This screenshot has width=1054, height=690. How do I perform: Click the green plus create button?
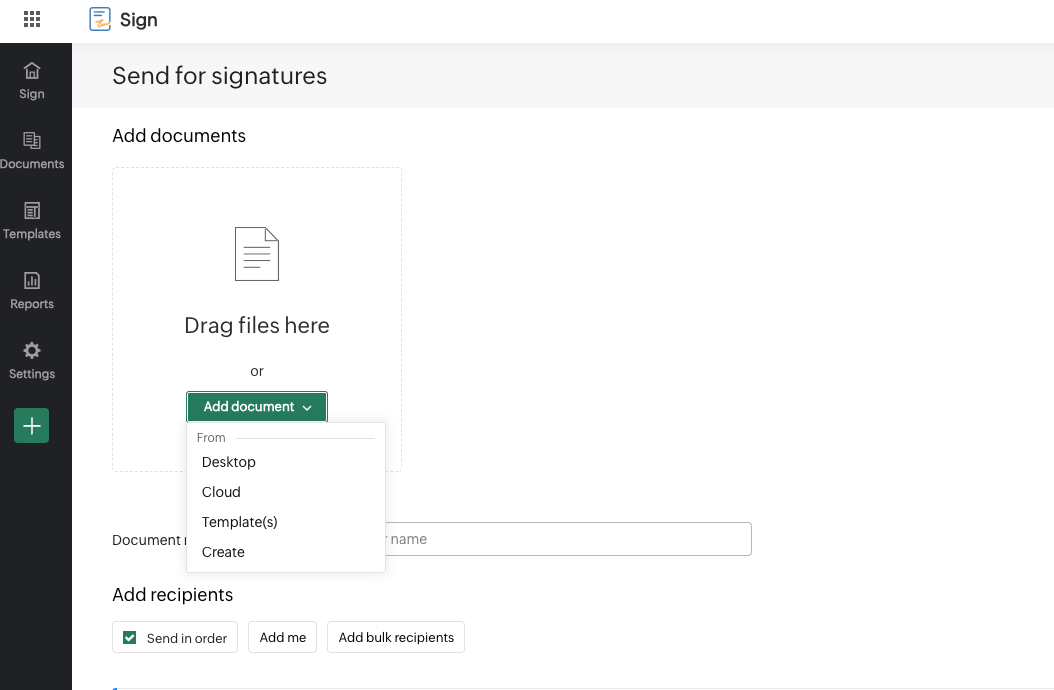(31, 426)
